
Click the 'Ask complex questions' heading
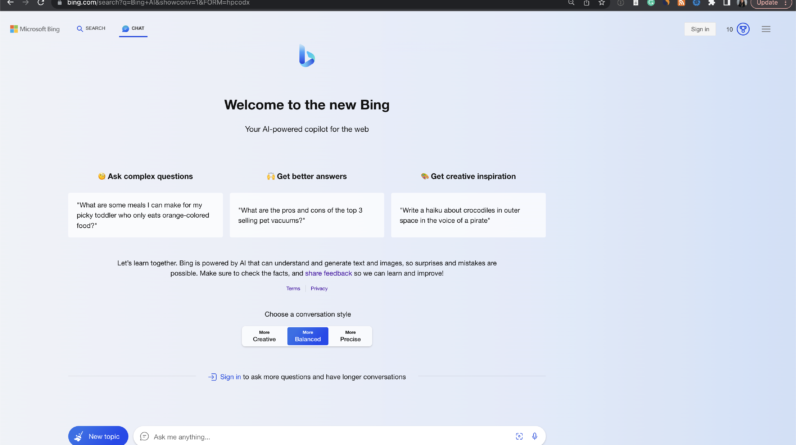coord(145,176)
